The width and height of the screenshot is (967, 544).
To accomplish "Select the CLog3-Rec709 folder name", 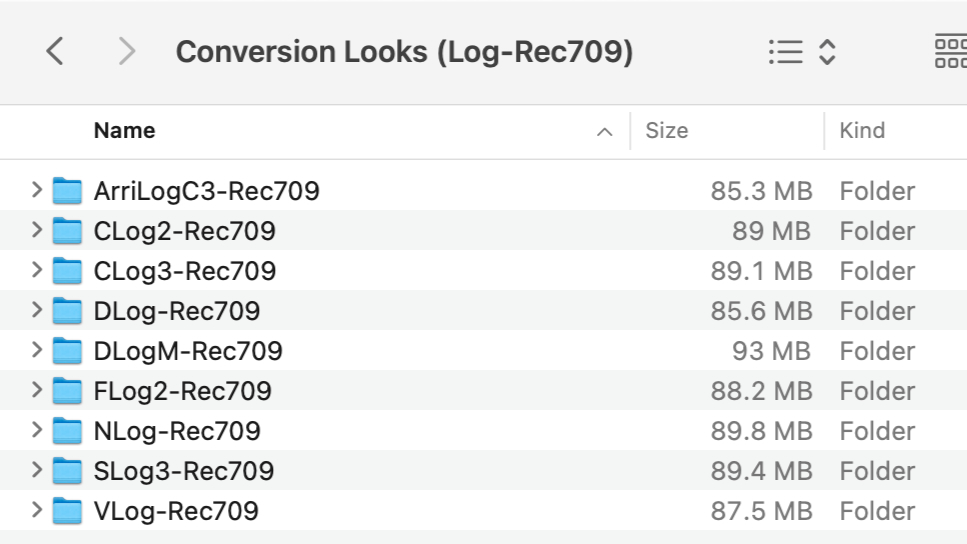I will (184, 271).
